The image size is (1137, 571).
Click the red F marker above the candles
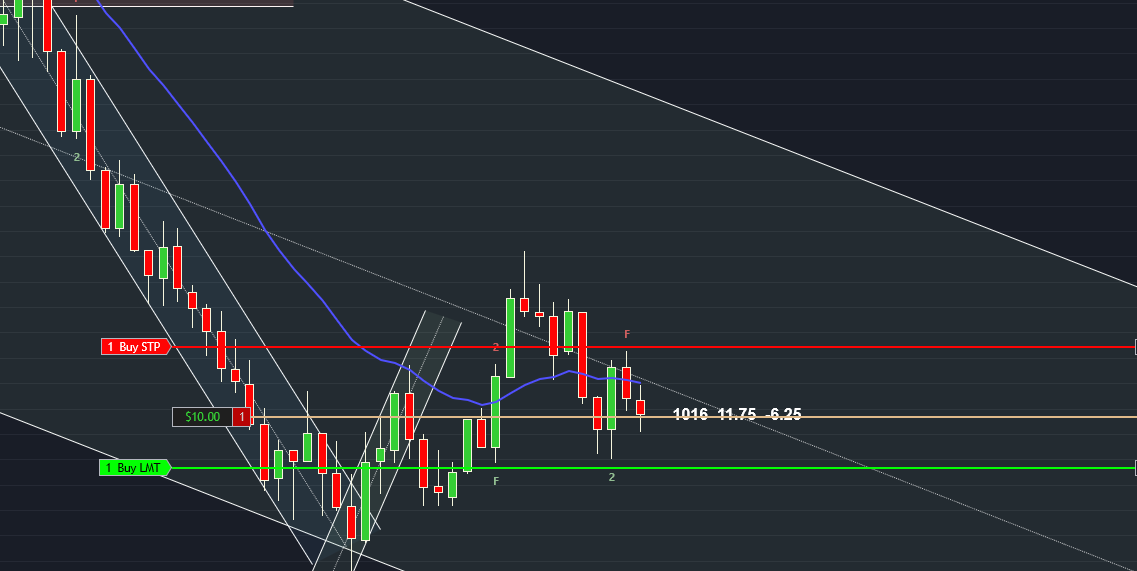click(627, 333)
